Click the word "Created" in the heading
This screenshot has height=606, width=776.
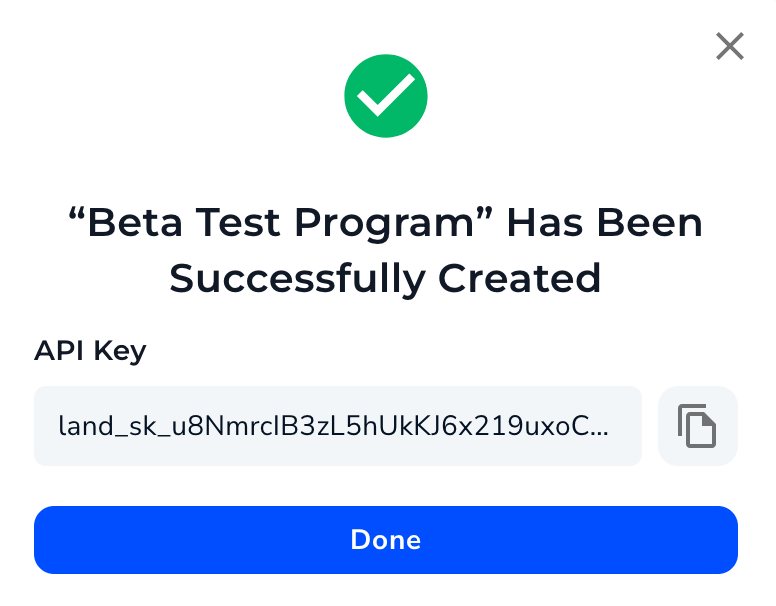click(520, 279)
